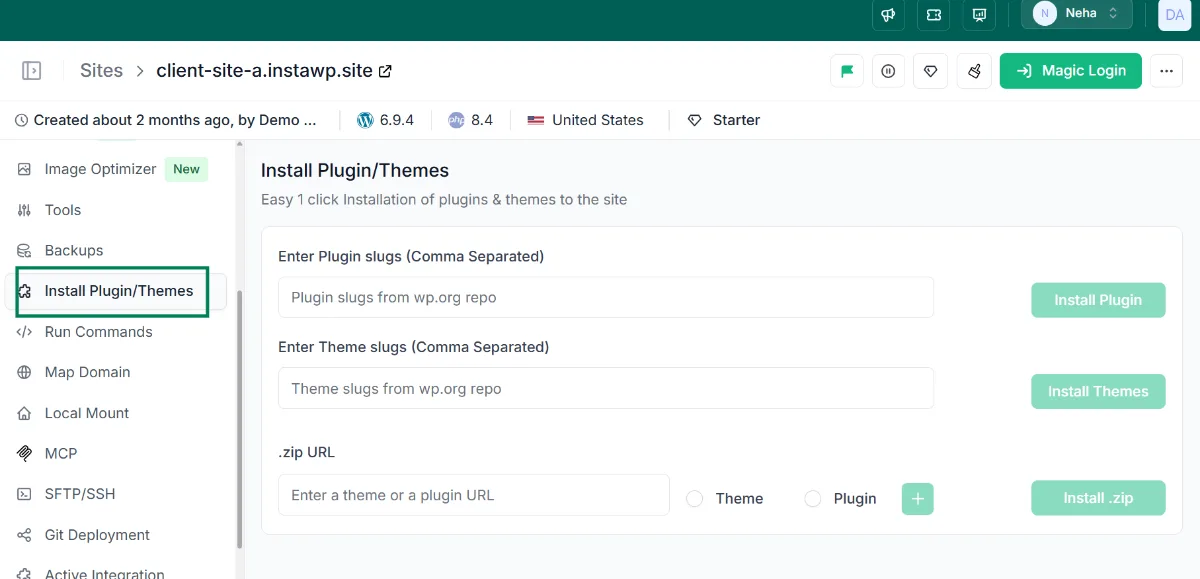Viewport: 1200px width, 579px height.
Task: Open the ticket icon in top bar
Action: [x=934, y=14]
